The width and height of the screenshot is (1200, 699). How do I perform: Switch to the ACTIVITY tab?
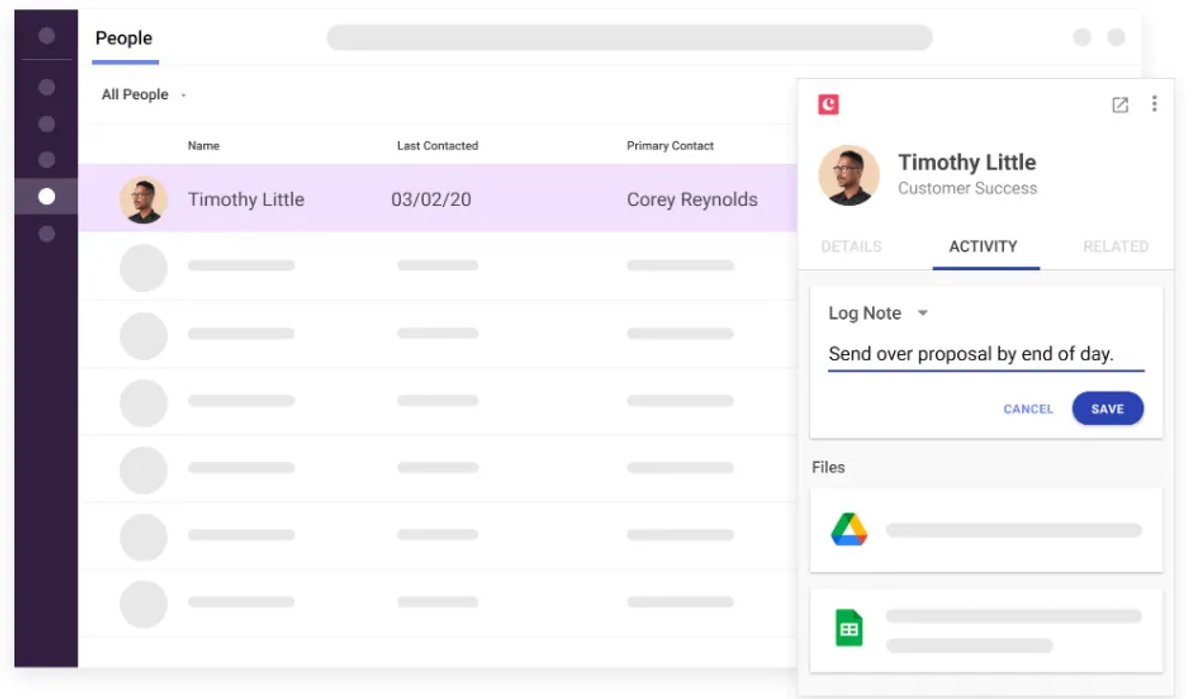983,247
